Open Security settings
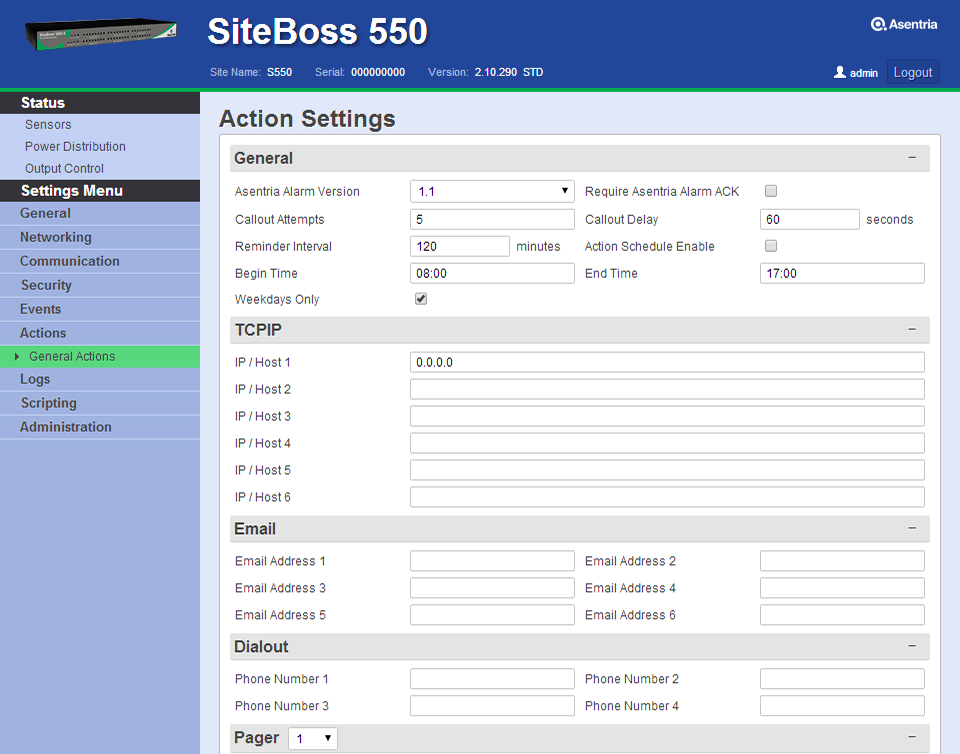The width and height of the screenshot is (960, 754). point(100,285)
